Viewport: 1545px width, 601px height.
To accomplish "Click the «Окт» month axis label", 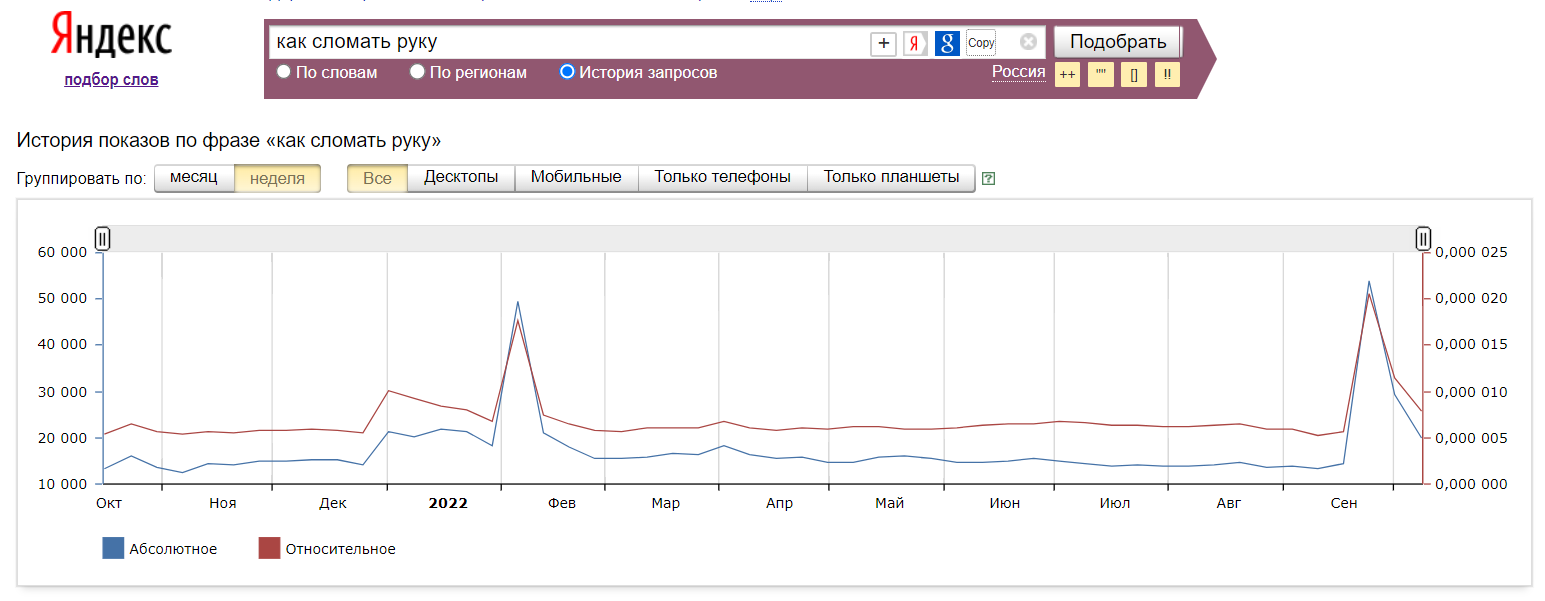I will [x=109, y=503].
